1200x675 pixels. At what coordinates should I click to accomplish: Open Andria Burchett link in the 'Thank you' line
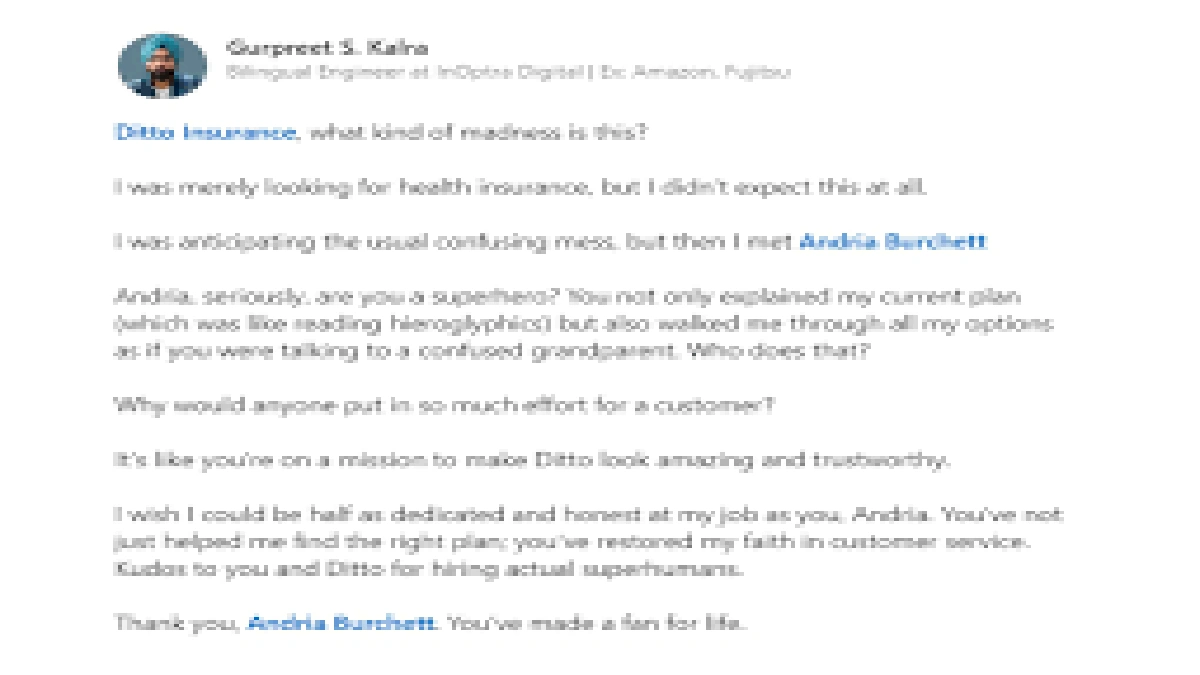pyautogui.click(x=341, y=624)
